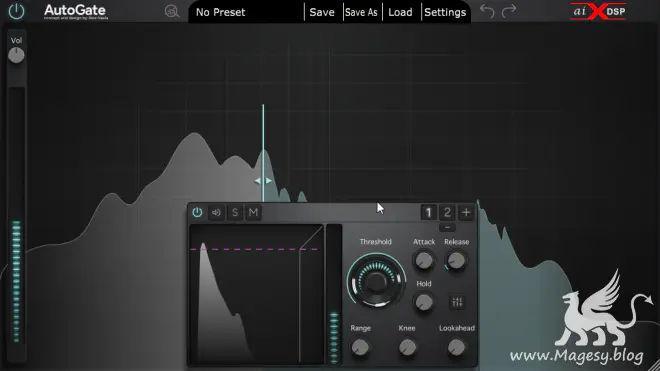Click Load in the preset bar

pyautogui.click(x=400, y=12)
